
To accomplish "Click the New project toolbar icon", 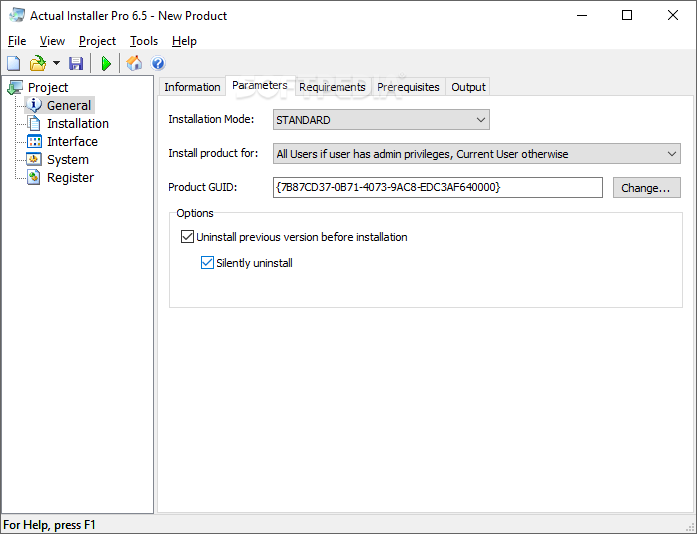I will click(x=14, y=64).
